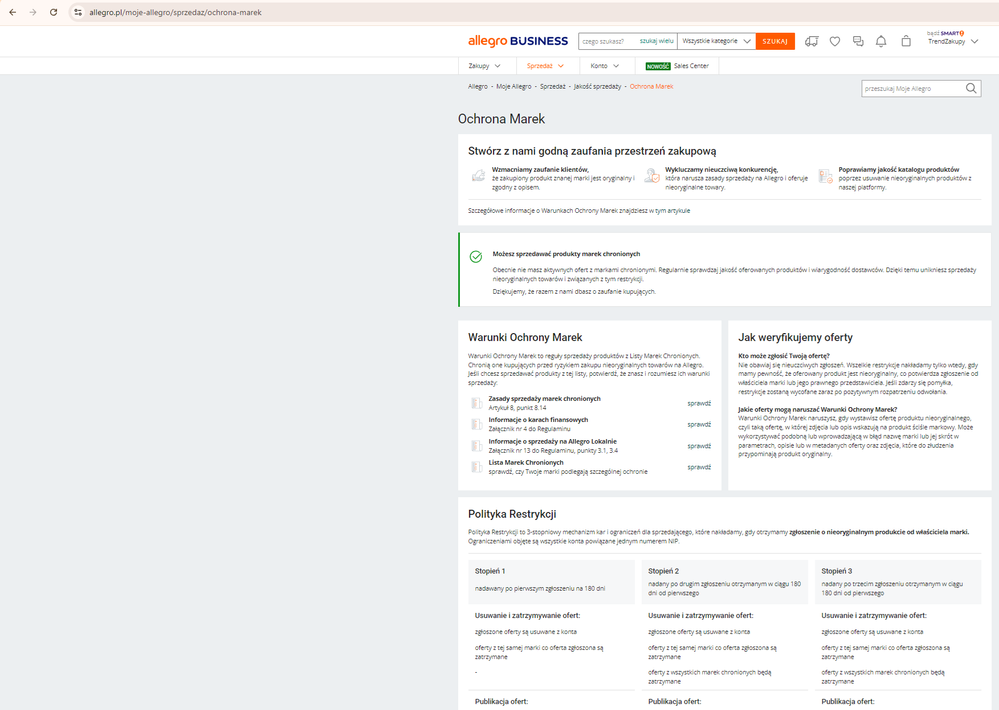Open the Zakupy menu
Screen dimensions: 999x710
tap(484, 66)
